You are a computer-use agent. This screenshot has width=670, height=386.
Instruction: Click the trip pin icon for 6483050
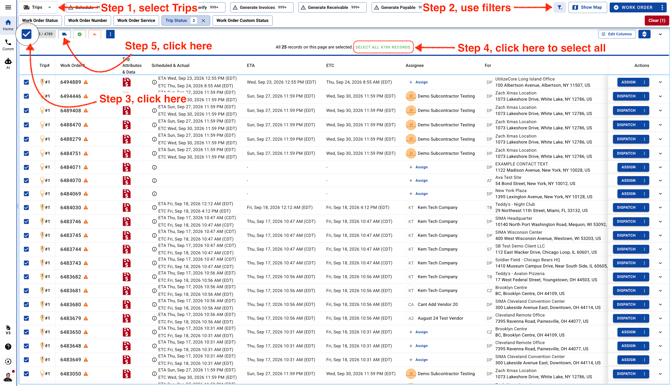(x=42, y=374)
